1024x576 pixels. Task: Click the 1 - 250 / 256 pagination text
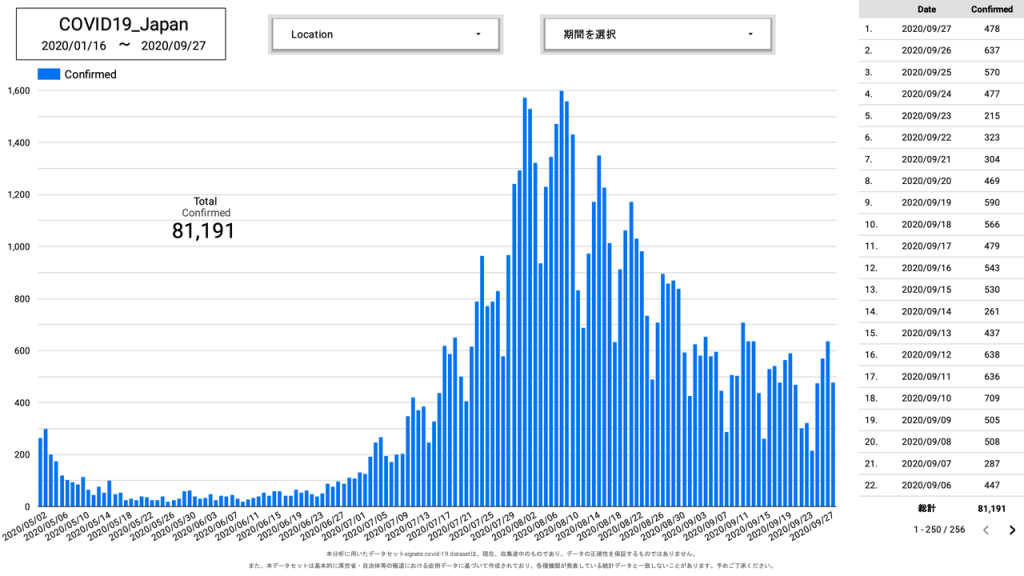point(939,530)
